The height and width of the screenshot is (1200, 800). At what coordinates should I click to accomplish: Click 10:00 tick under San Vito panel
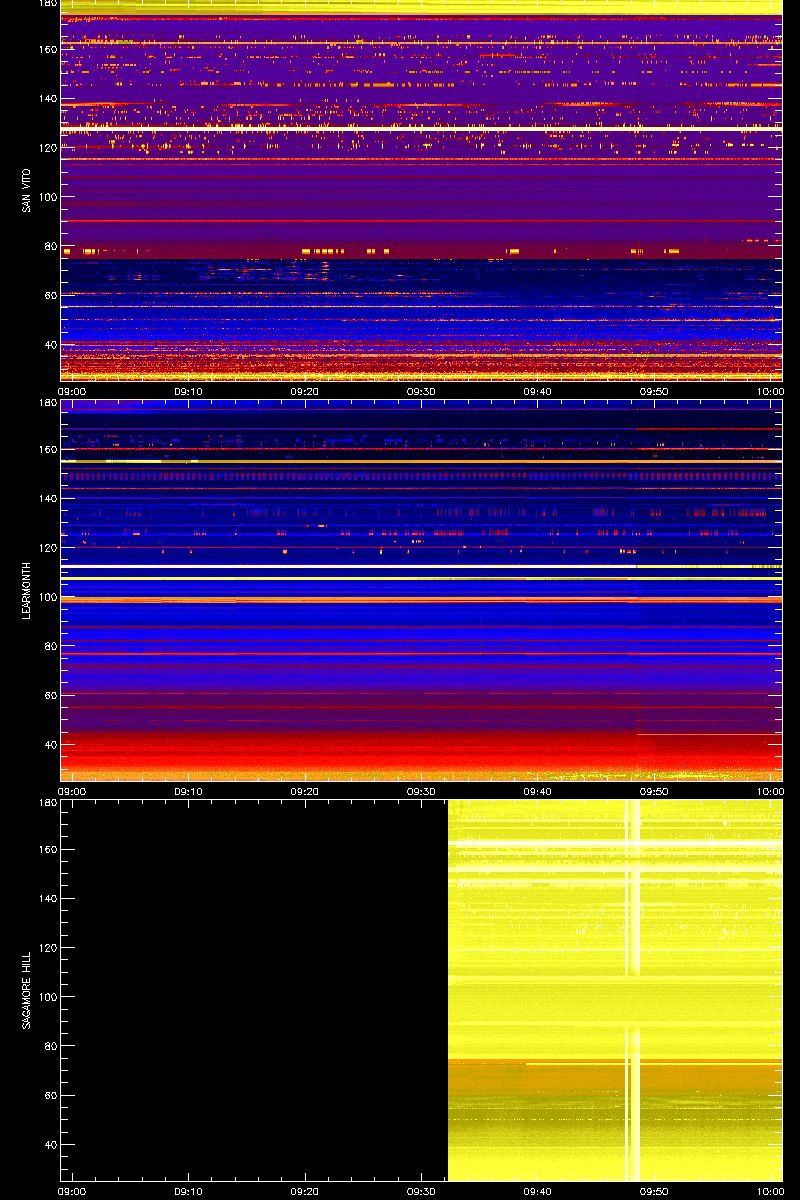pyautogui.click(x=770, y=392)
